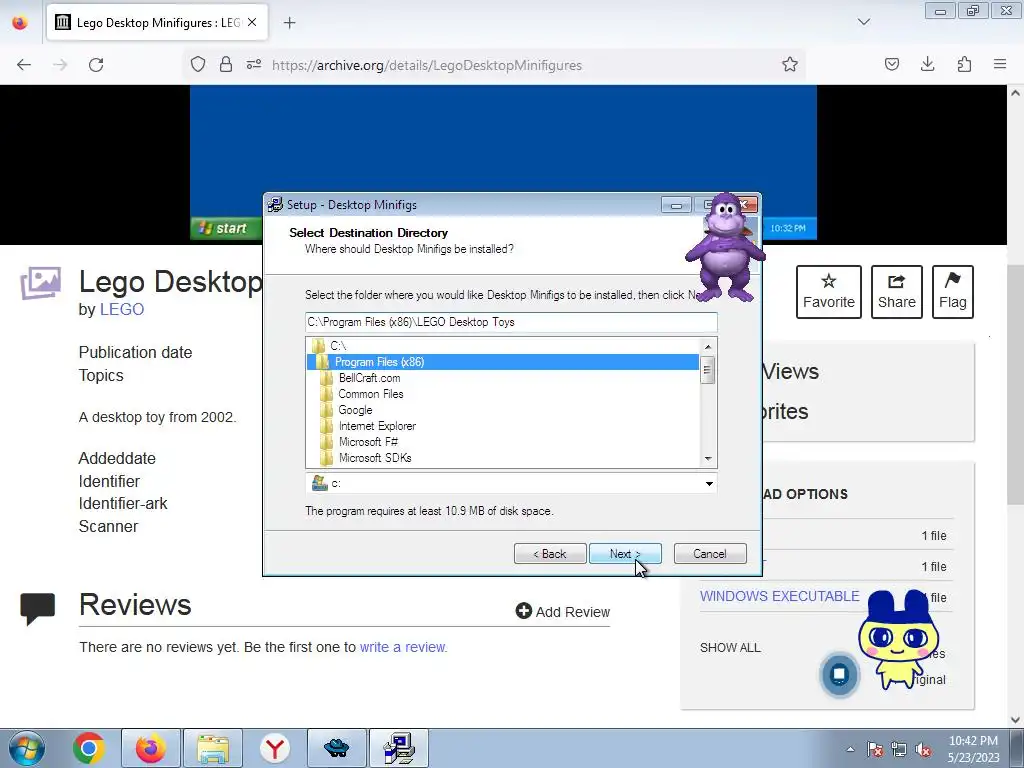The height and width of the screenshot is (768, 1024).
Task: Click the Next button in Setup
Action: coord(625,554)
